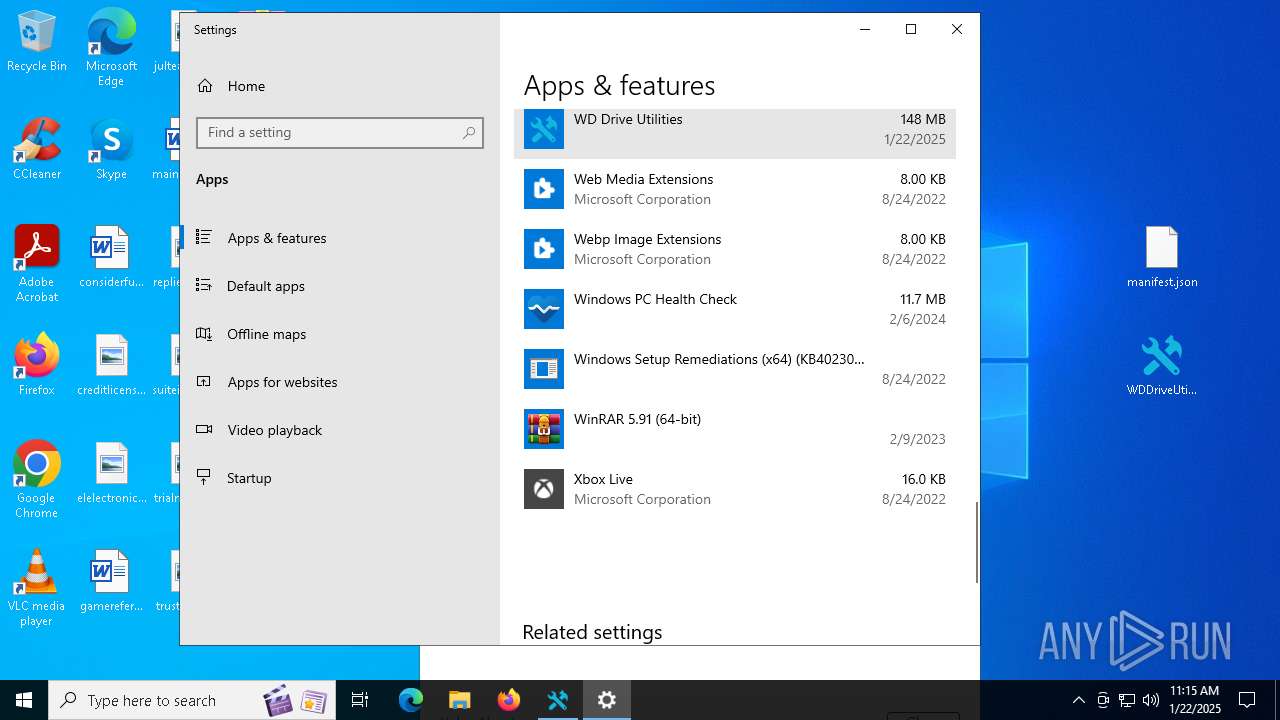The height and width of the screenshot is (720, 1280).
Task: Open File Explorer from the taskbar
Action: (460, 700)
